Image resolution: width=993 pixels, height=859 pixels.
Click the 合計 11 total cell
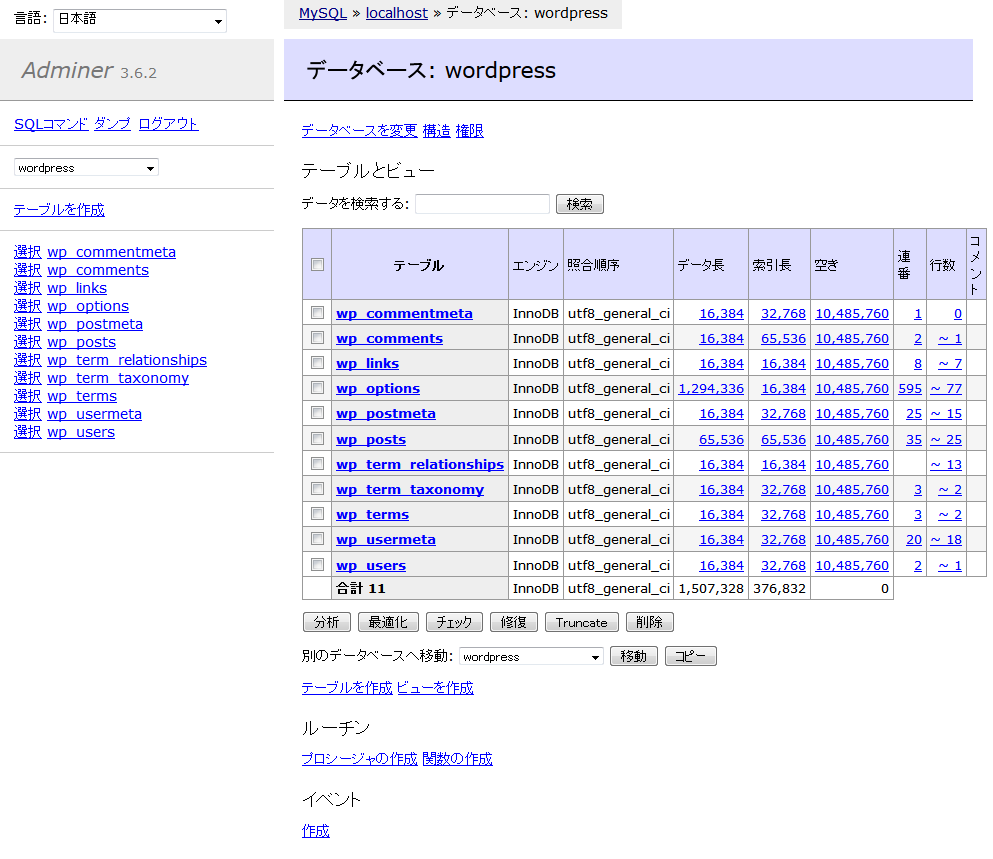click(x=420, y=589)
